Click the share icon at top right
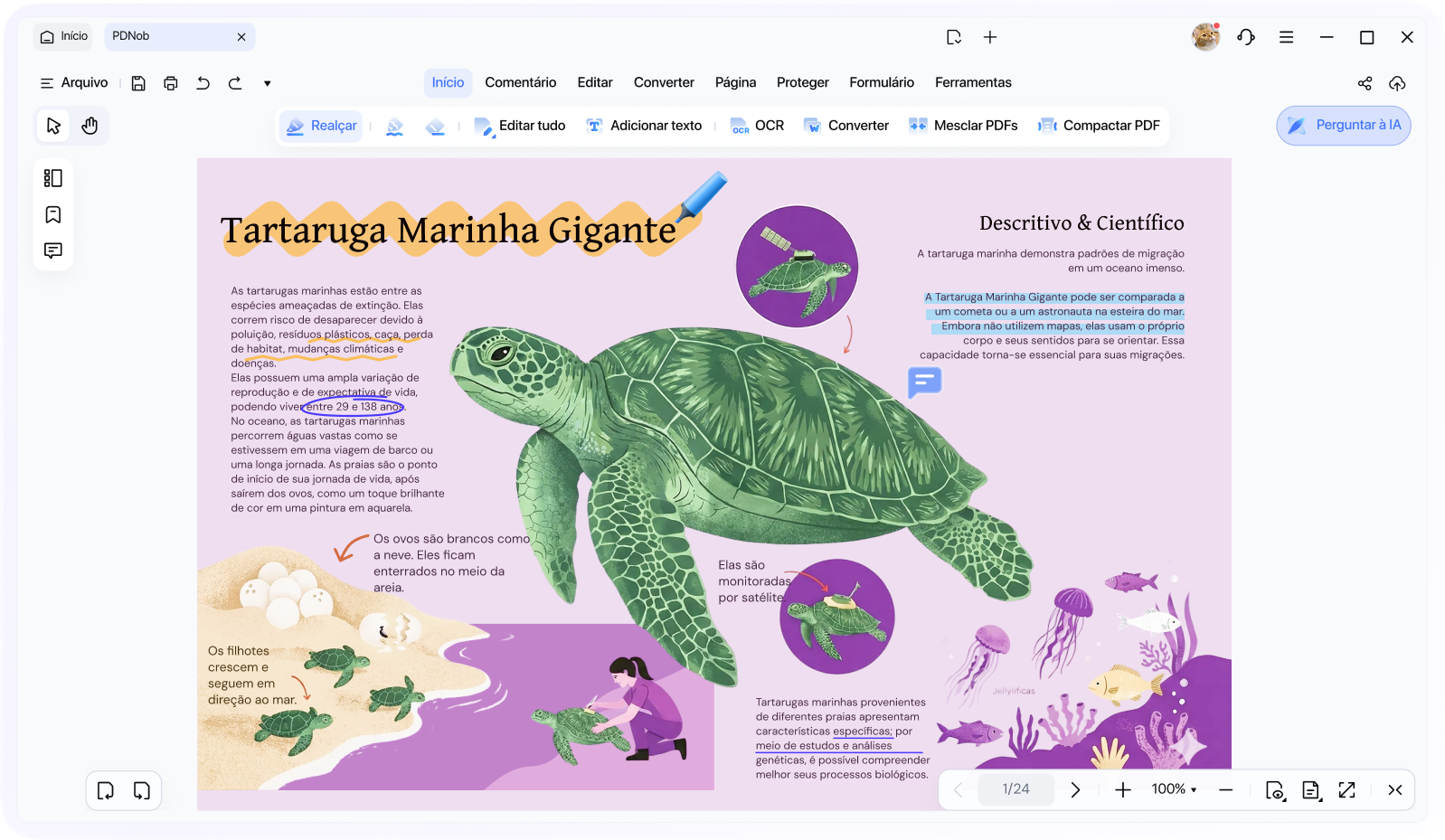This screenshot has width=1445, height=840. pyautogui.click(x=1365, y=83)
